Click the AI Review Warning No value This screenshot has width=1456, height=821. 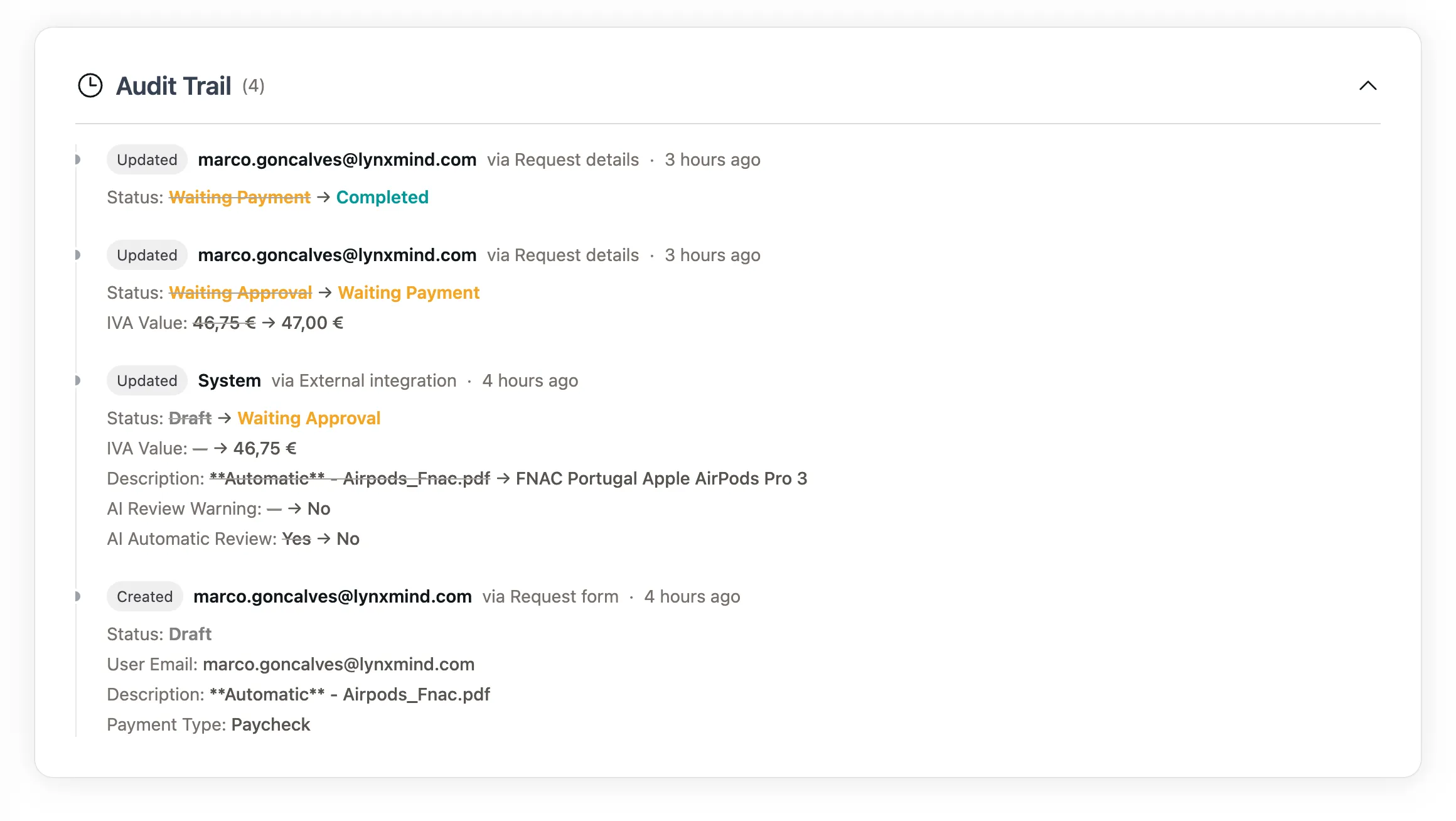[x=319, y=509]
